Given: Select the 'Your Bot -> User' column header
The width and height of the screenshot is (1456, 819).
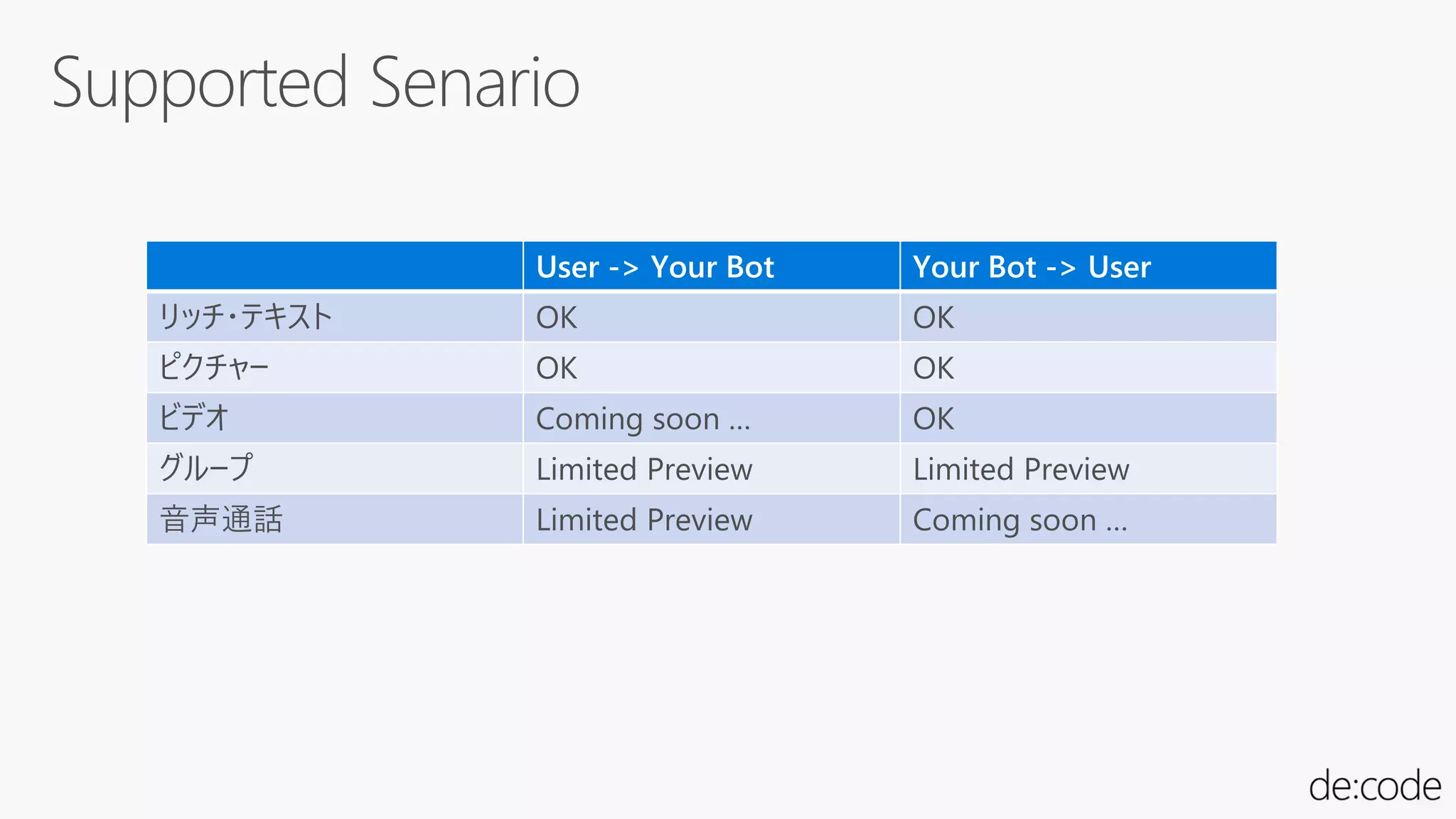Looking at the screenshot, I should 1032,267.
